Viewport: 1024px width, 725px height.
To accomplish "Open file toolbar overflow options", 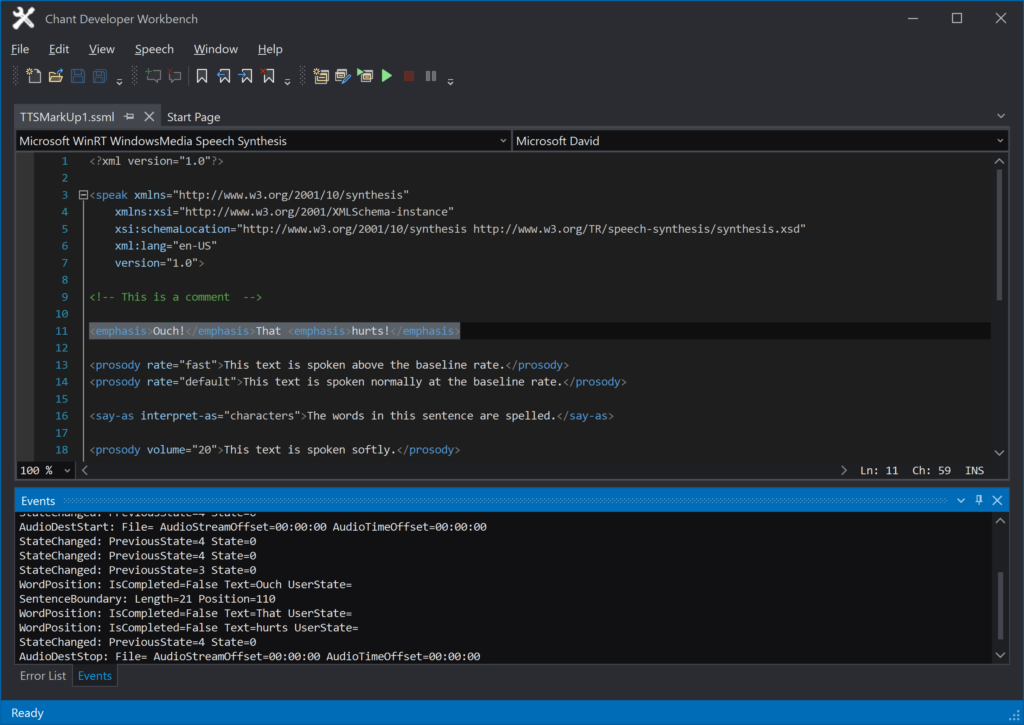I will [x=120, y=82].
